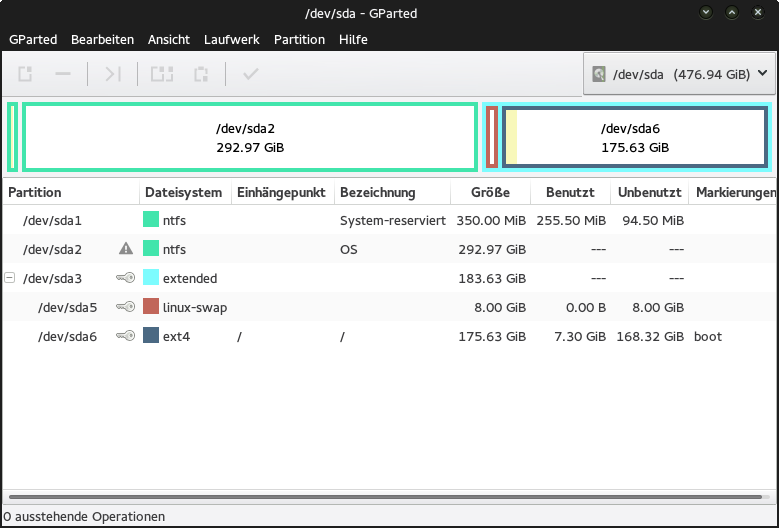
Task: Open the Ansicht menu
Action: click(169, 40)
